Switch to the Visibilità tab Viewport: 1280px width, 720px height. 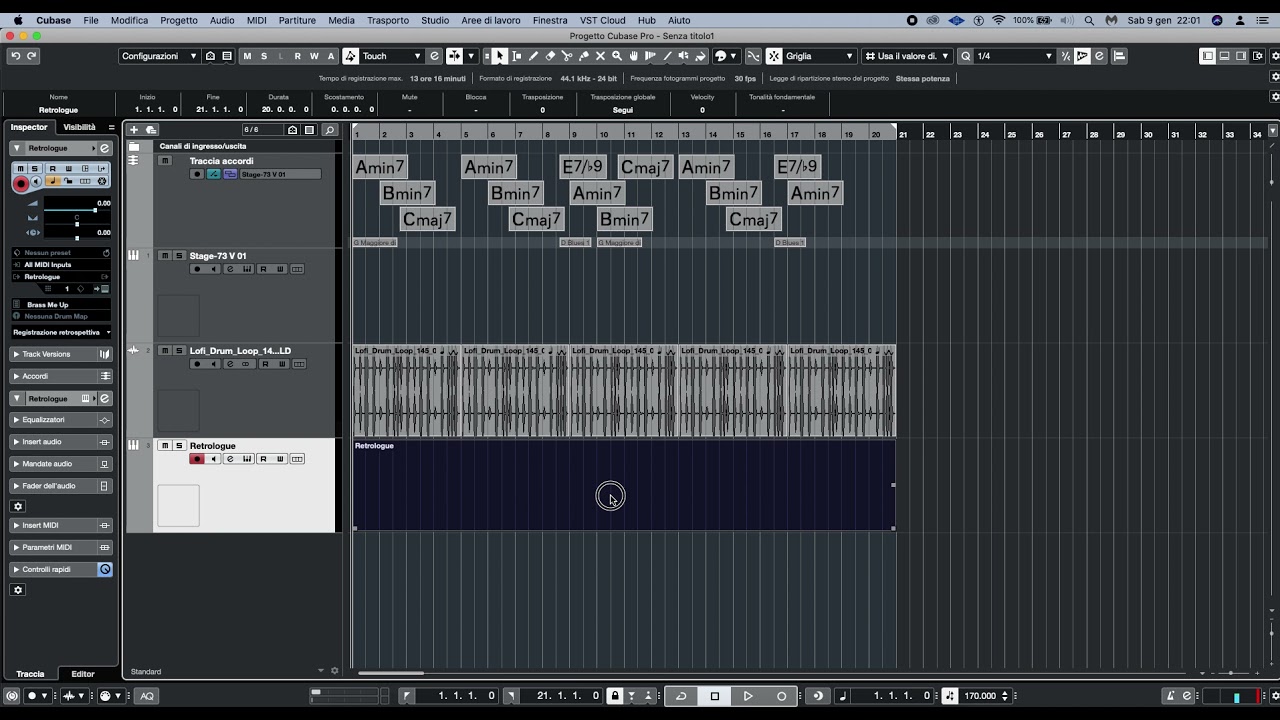[x=79, y=127]
